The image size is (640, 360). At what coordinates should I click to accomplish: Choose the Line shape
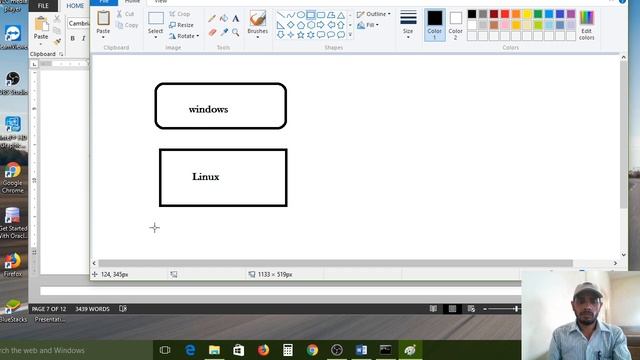coord(281,15)
